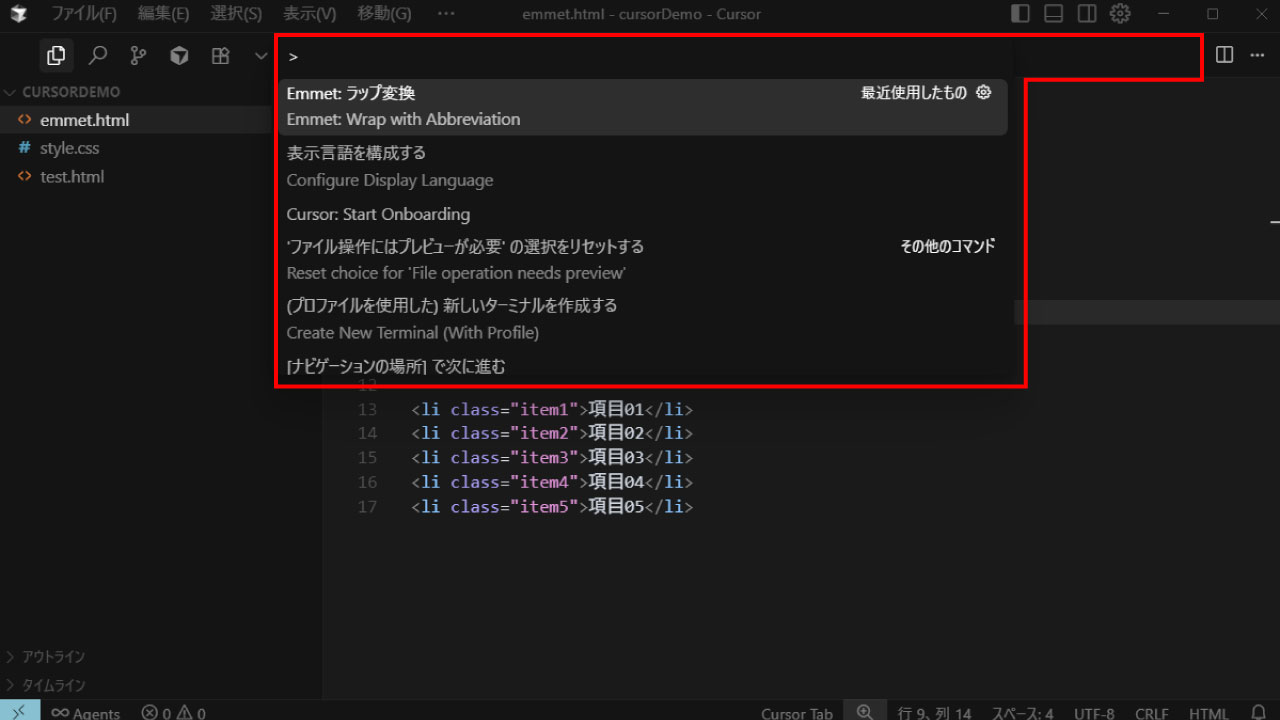
Task: Select Cursor: Start Onboarding command
Action: (642, 214)
